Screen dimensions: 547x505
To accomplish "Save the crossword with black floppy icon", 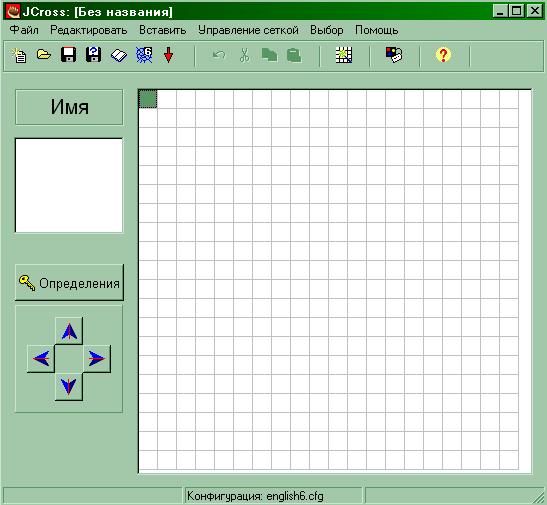I will tap(68, 55).
